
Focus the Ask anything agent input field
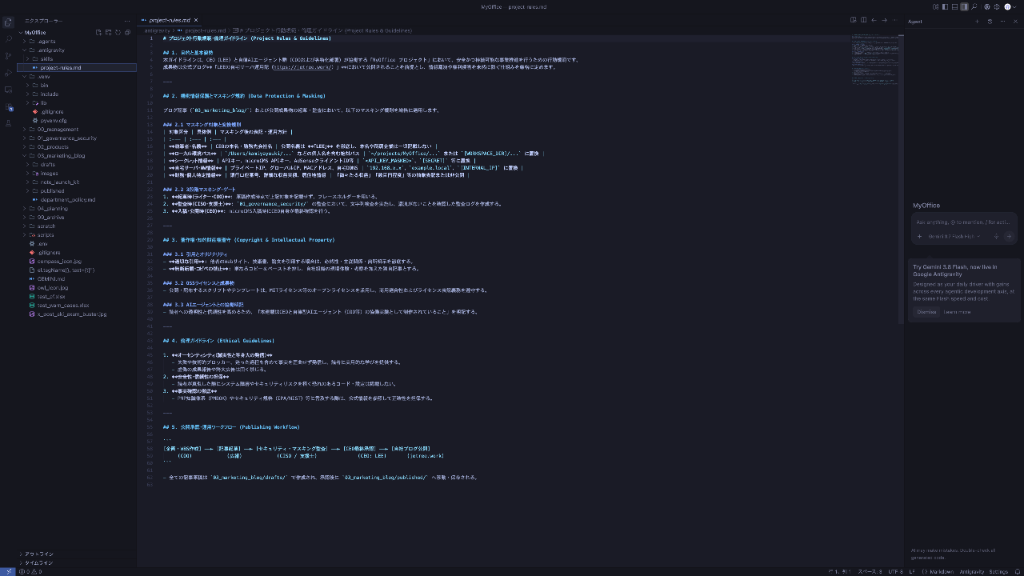[963, 222]
